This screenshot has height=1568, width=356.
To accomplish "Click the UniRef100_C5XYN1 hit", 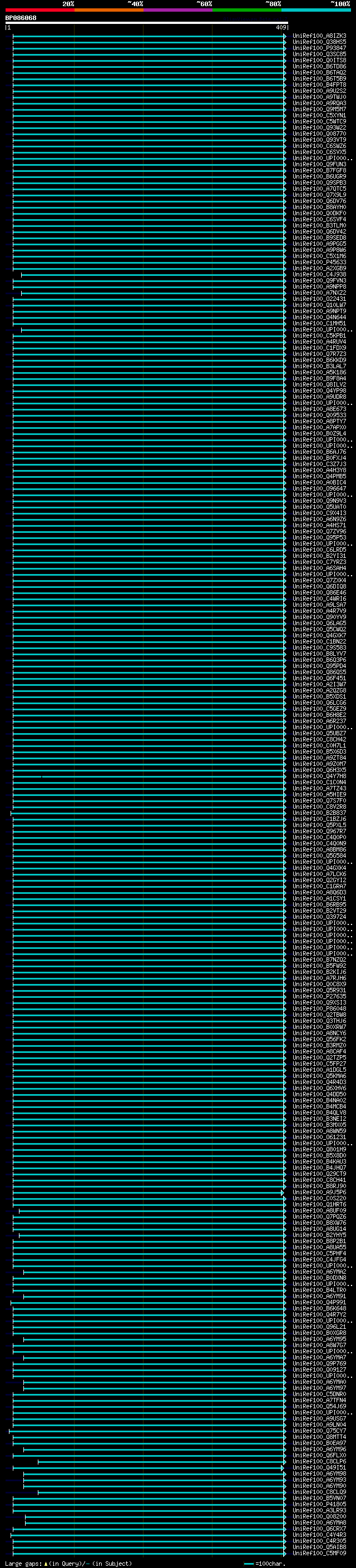I will point(319,115).
